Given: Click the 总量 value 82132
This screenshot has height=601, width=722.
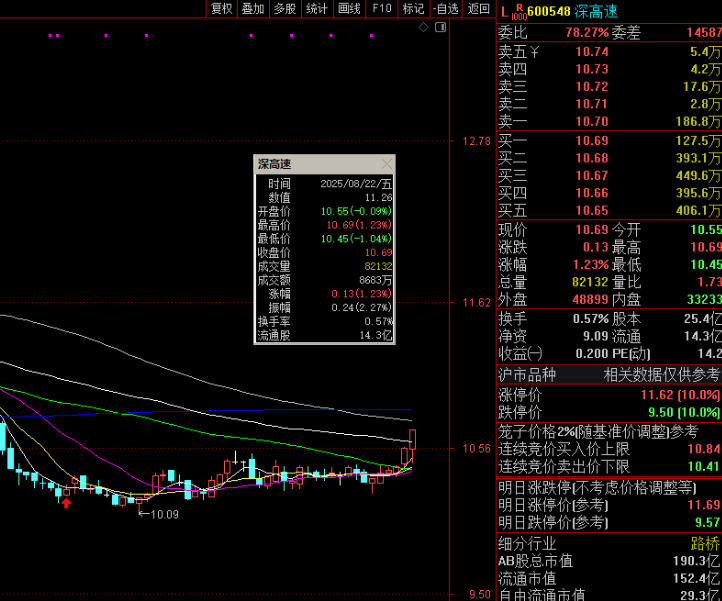Looking at the screenshot, I should [x=590, y=282].
